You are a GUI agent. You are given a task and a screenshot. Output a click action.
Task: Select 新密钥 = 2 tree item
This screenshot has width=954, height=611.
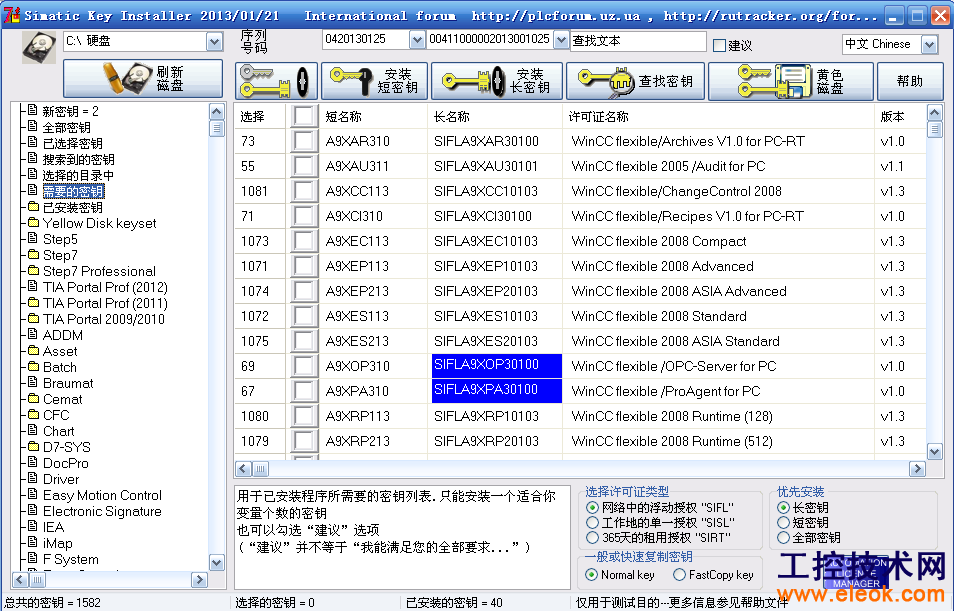(71, 111)
